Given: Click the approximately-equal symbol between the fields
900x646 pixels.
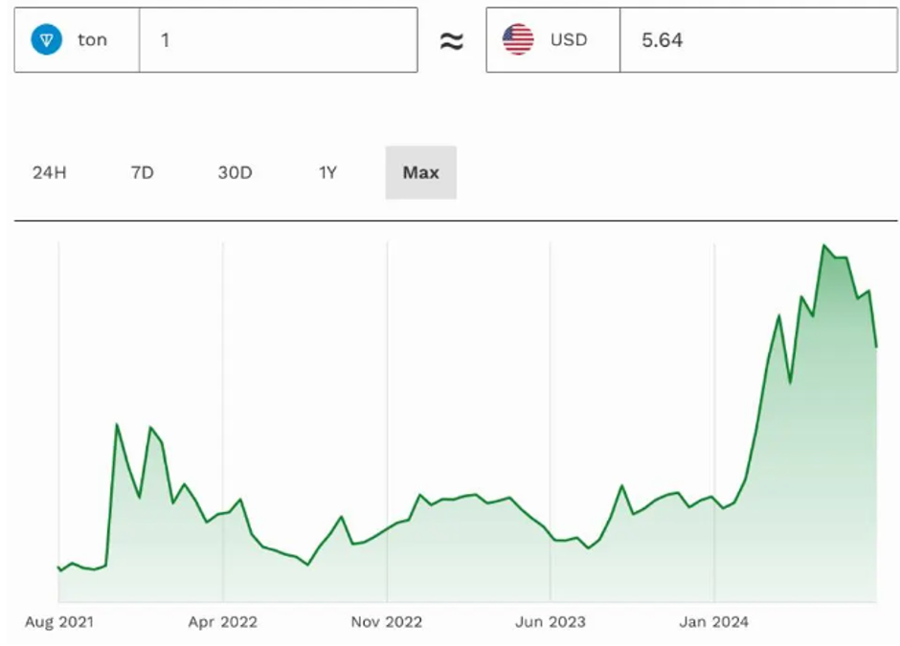Looking at the screenshot, I should (452, 41).
